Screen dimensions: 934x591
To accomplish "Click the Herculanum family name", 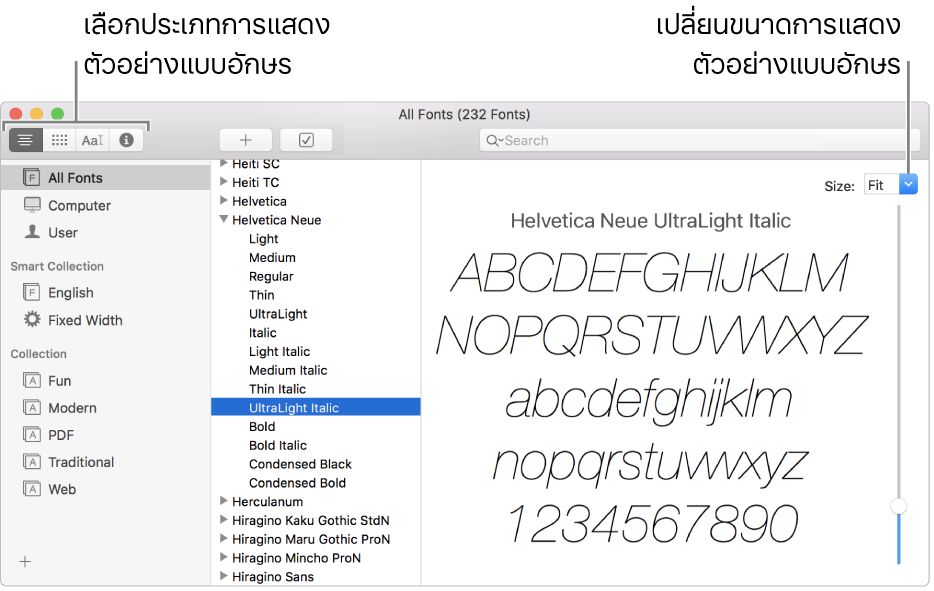I will click(x=267, y=502).
